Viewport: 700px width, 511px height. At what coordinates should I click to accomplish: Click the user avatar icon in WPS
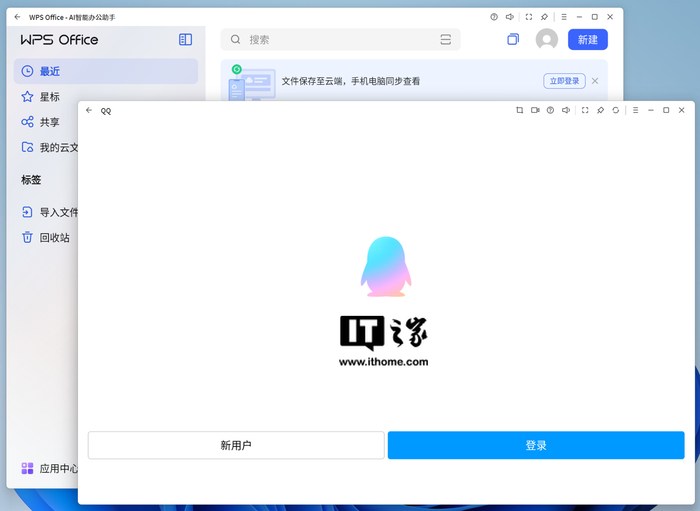[546, 39]
